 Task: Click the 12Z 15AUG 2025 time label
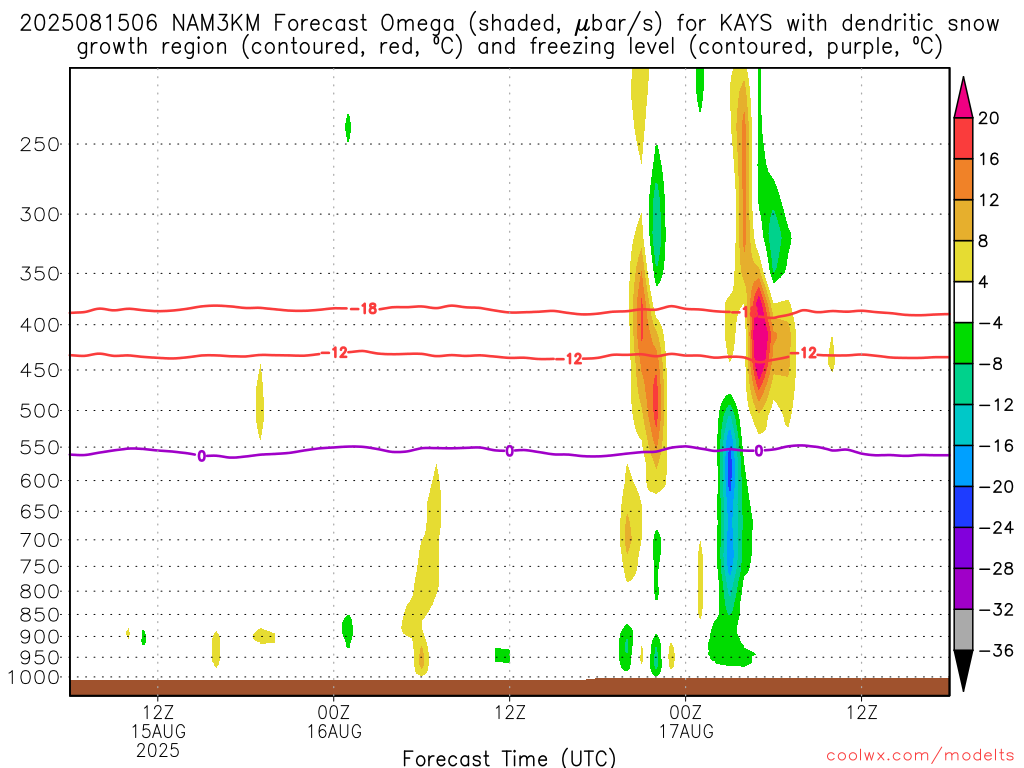[158, 731]
